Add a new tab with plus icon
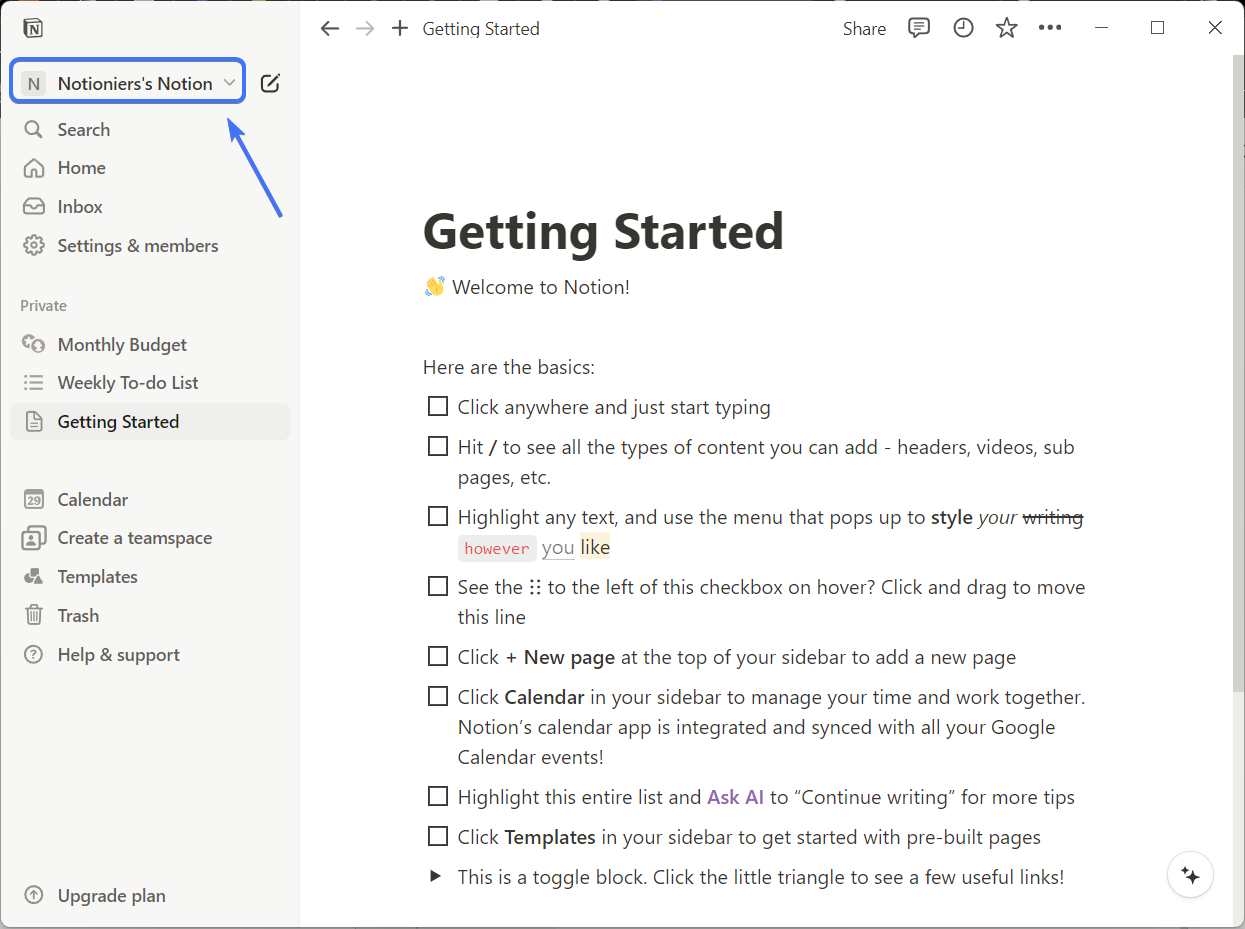Image resolution: width=1245 pixels, height=929 pixels. 400,28
